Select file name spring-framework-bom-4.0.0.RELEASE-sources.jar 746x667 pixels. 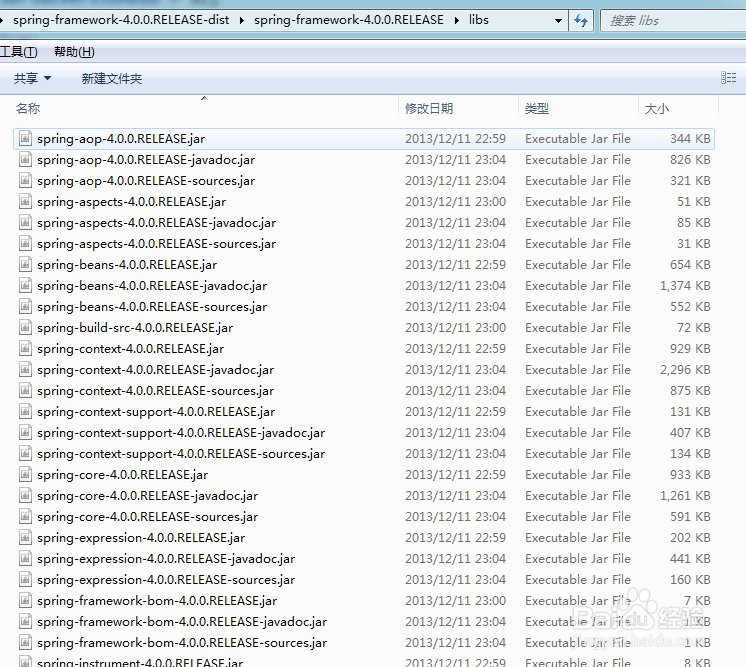coord(182,642)
